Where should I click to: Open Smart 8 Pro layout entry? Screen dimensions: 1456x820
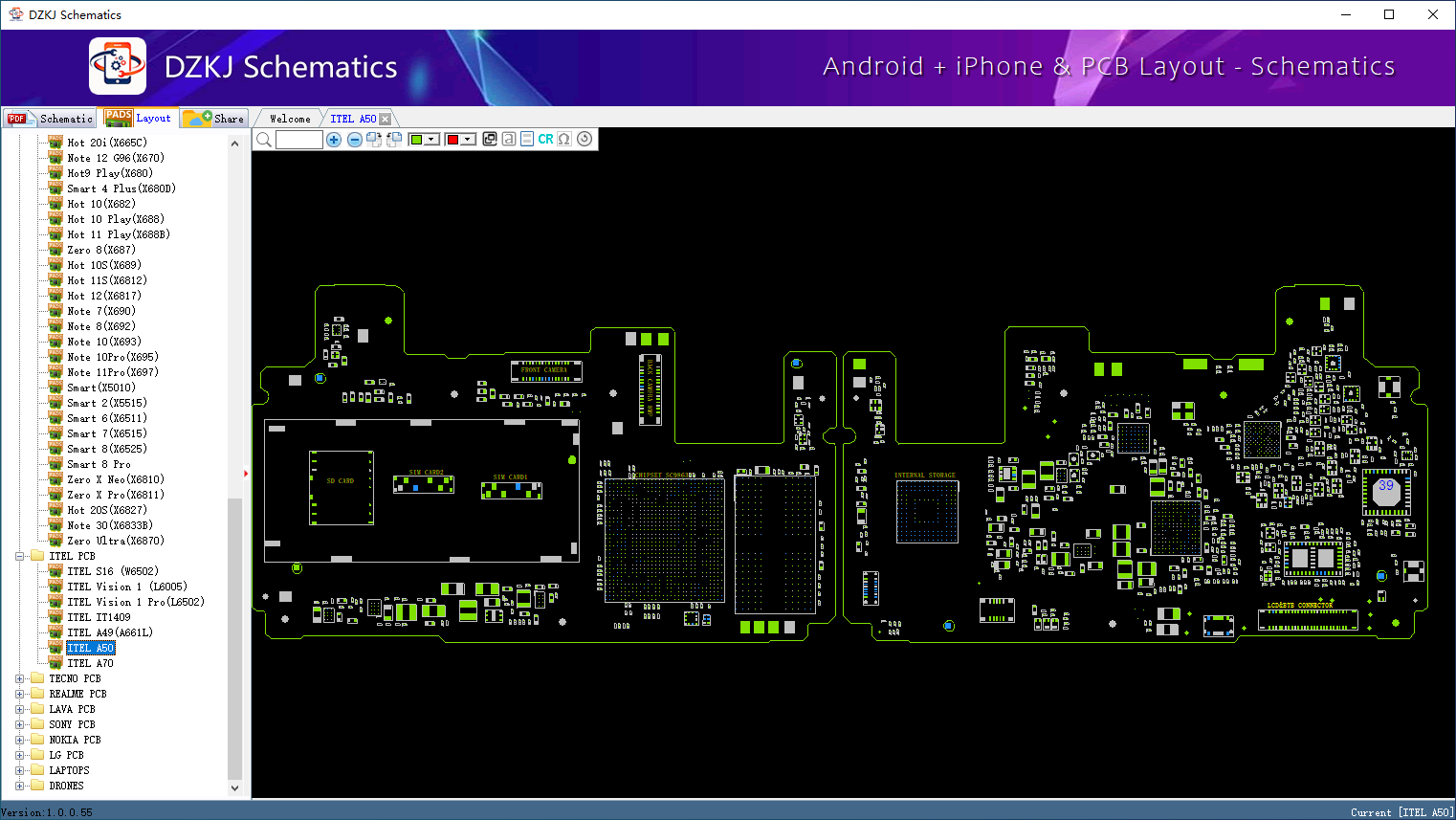pyautogui.click(x=99, y=464)
